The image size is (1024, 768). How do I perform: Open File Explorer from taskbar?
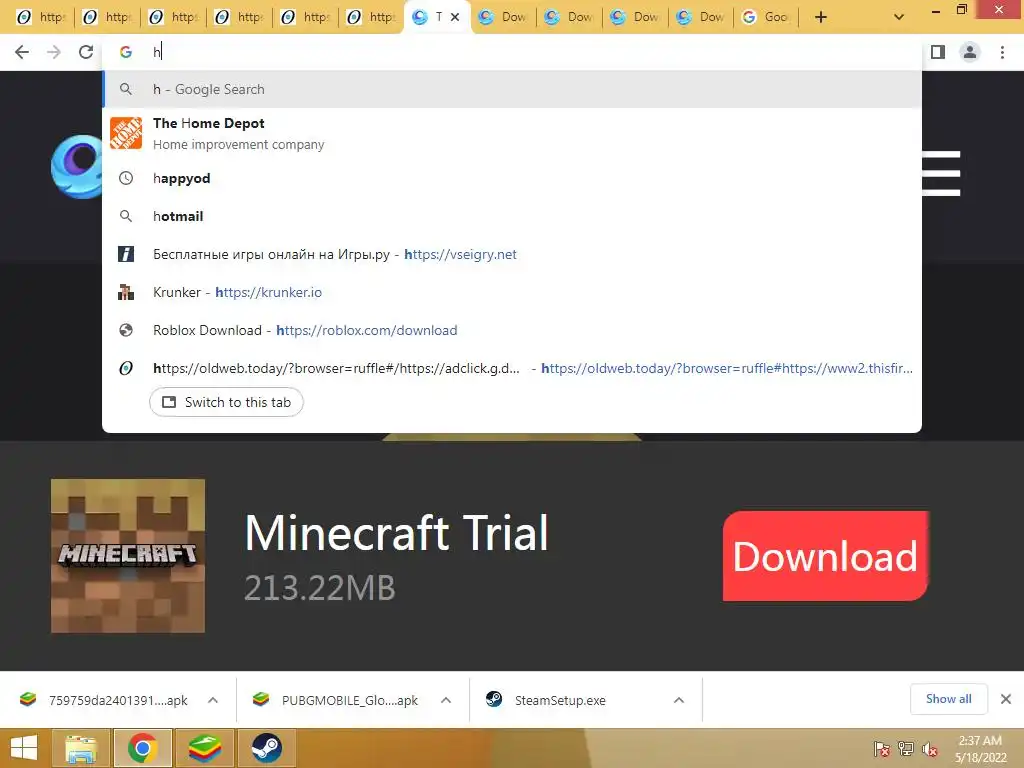click(x=81, y=748)
